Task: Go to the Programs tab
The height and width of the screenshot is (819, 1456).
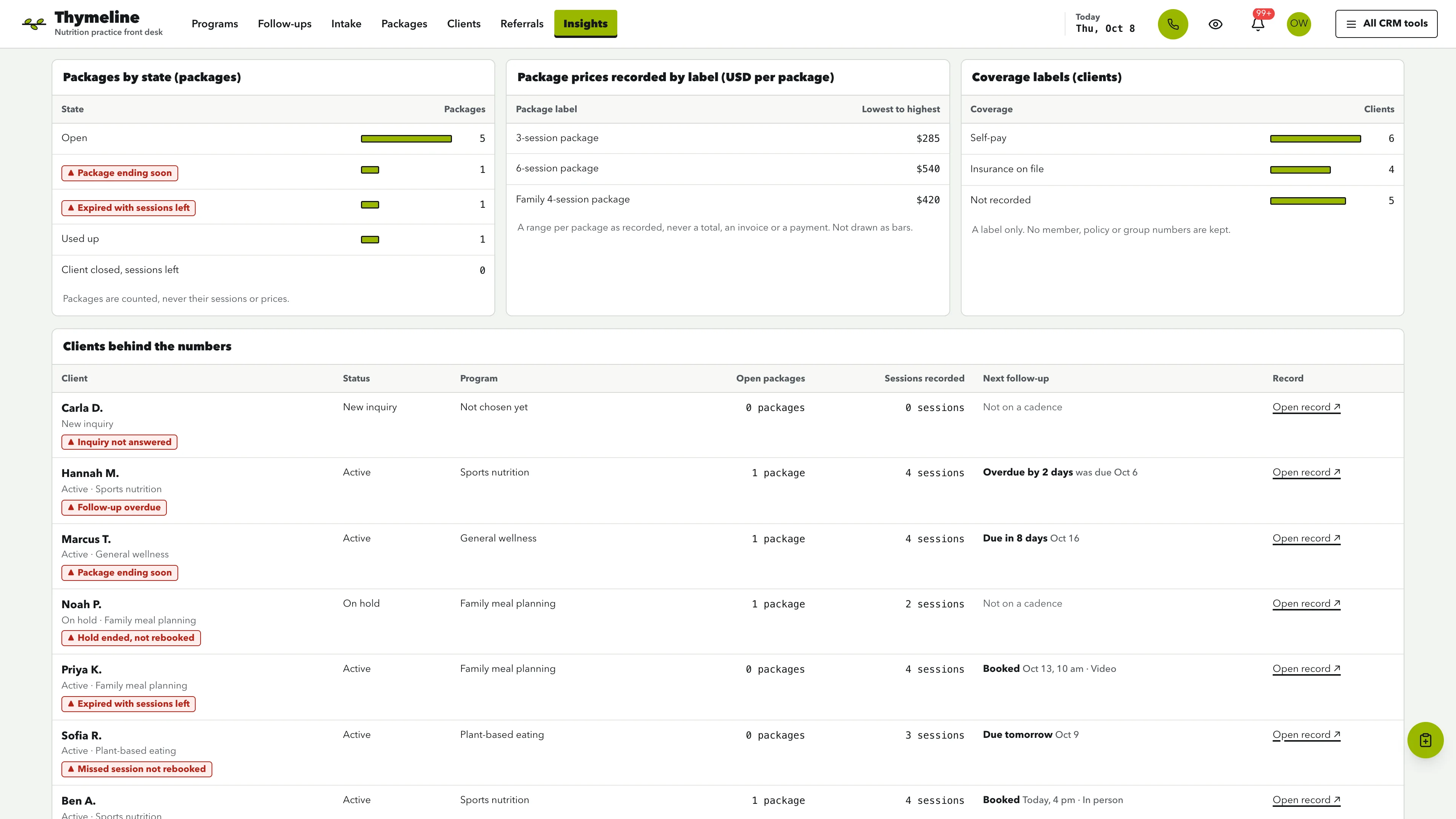Action: pos(215,24)
